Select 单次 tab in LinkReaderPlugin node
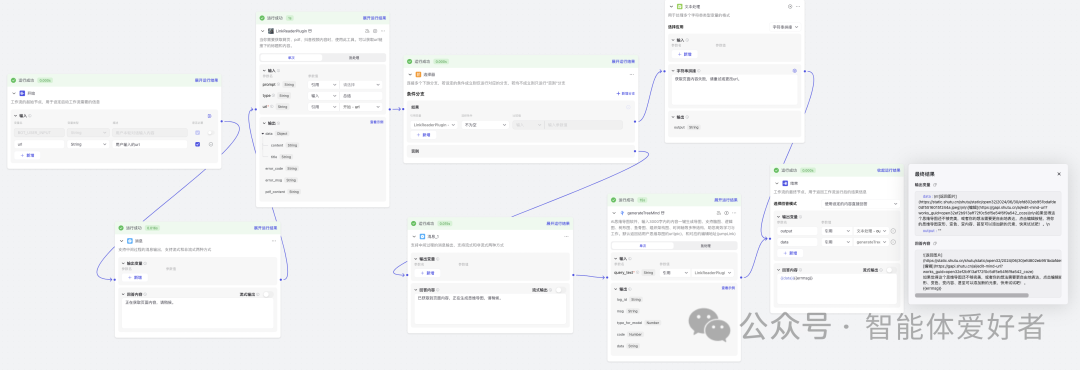This screenshot has width=1080, height=370. click(291, 58)
